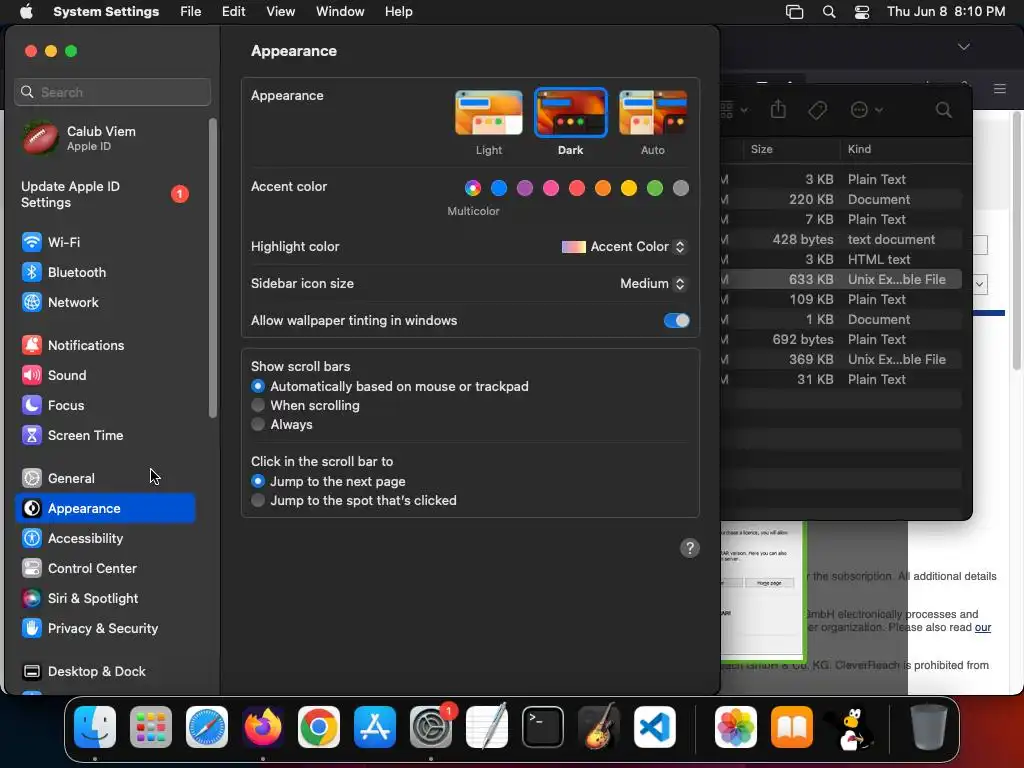This screenshot has width=1024, height=768.
Task: Click the Search field in sidebar
Action: coord(112,92)
